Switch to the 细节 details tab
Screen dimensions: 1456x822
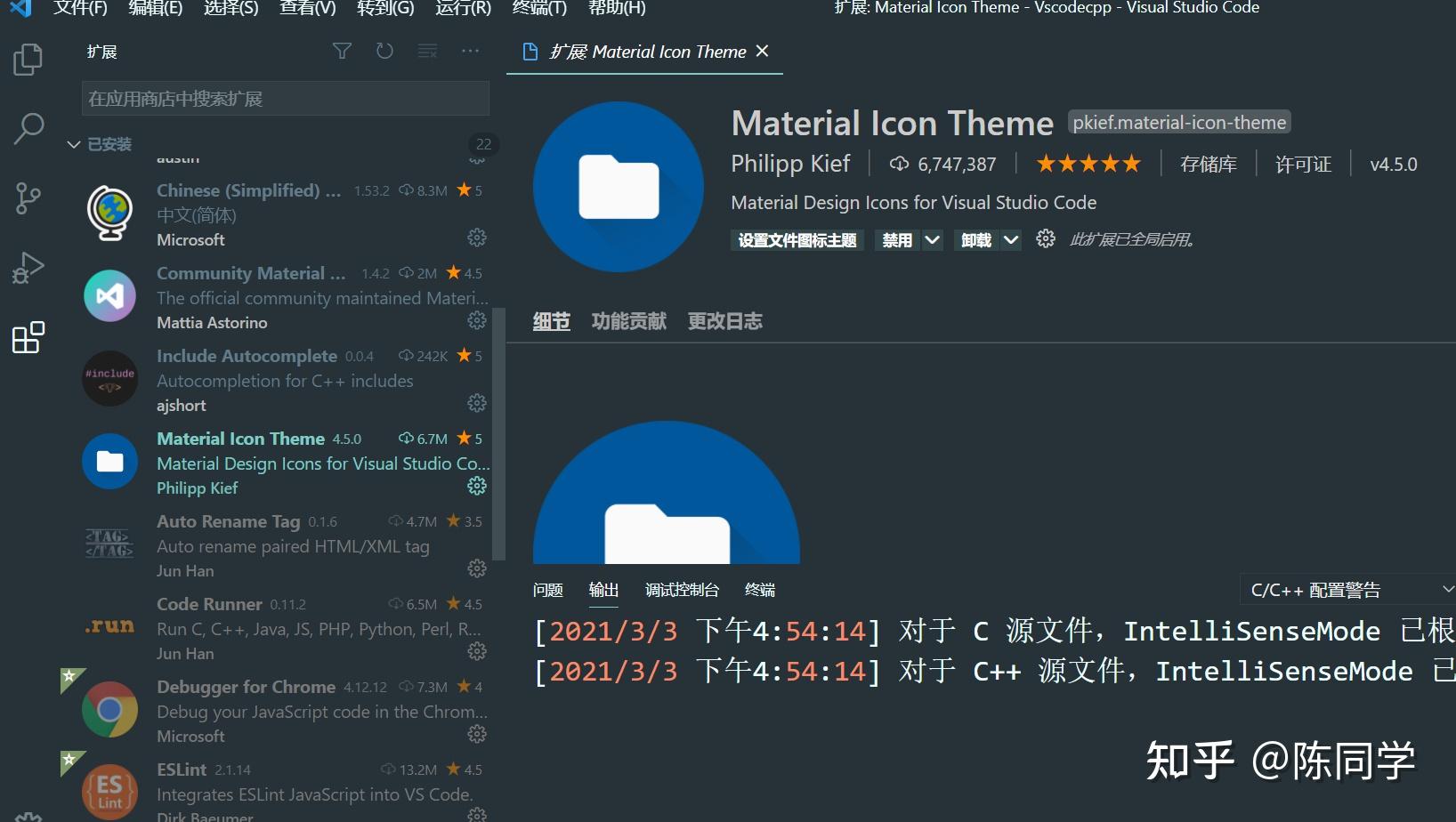[552, 321]
